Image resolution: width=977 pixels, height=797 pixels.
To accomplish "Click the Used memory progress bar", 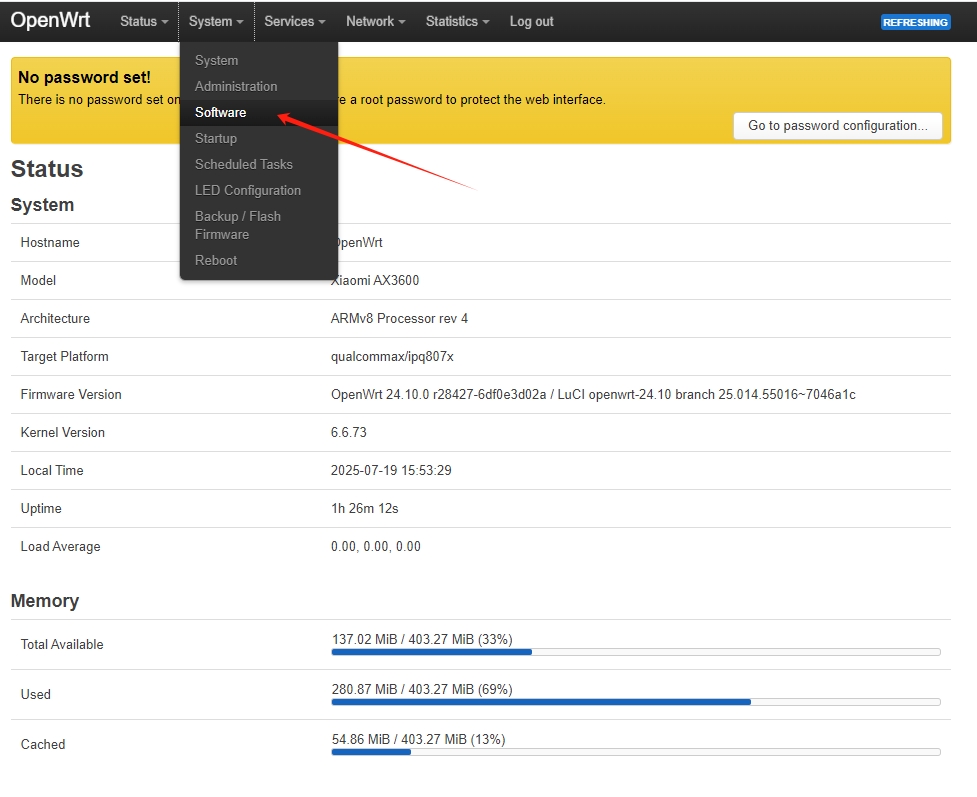I will (636, 702).
